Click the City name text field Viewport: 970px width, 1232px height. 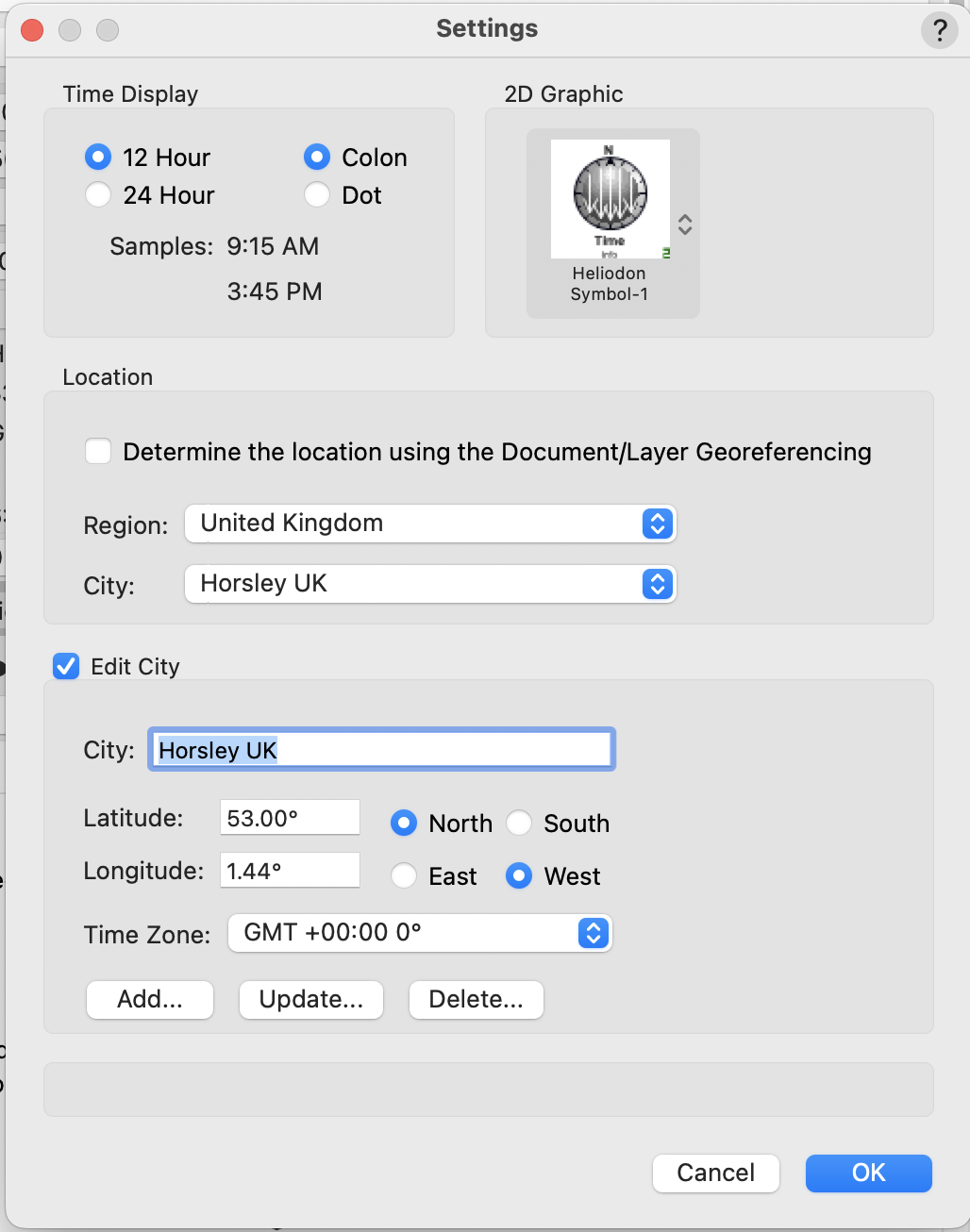pos(381,750)
